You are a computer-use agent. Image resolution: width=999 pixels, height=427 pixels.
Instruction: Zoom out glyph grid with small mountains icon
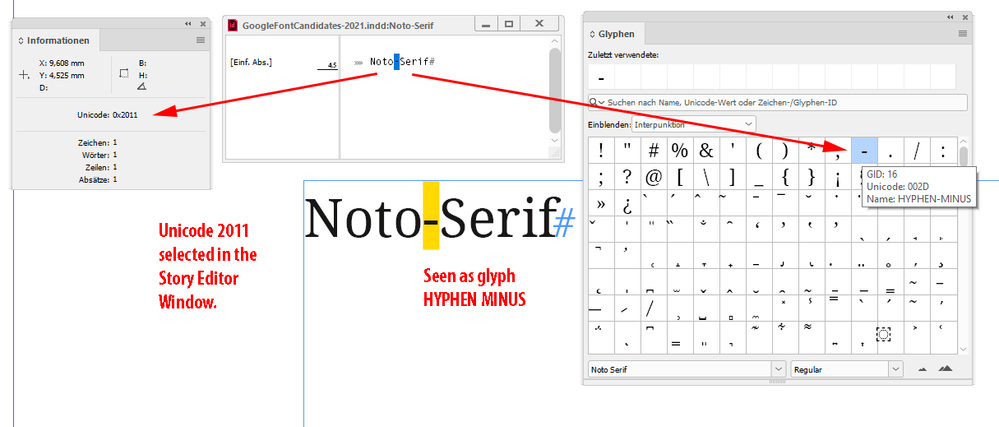pyautogui.click(x=922, y=369)
